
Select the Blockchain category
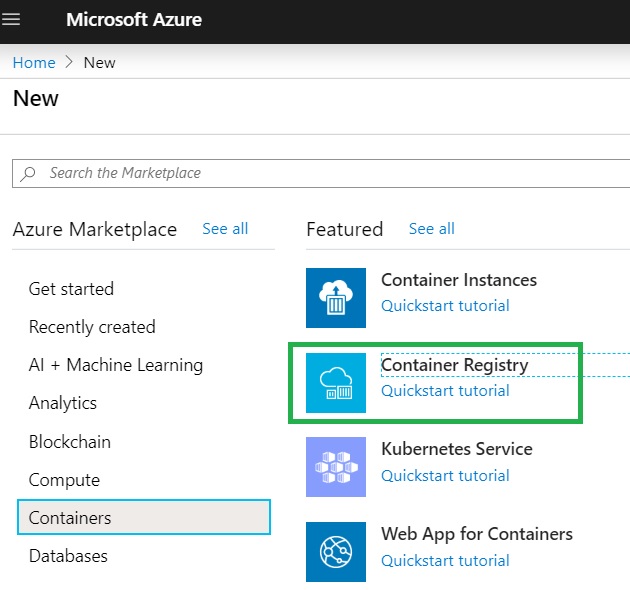point(70,441)
